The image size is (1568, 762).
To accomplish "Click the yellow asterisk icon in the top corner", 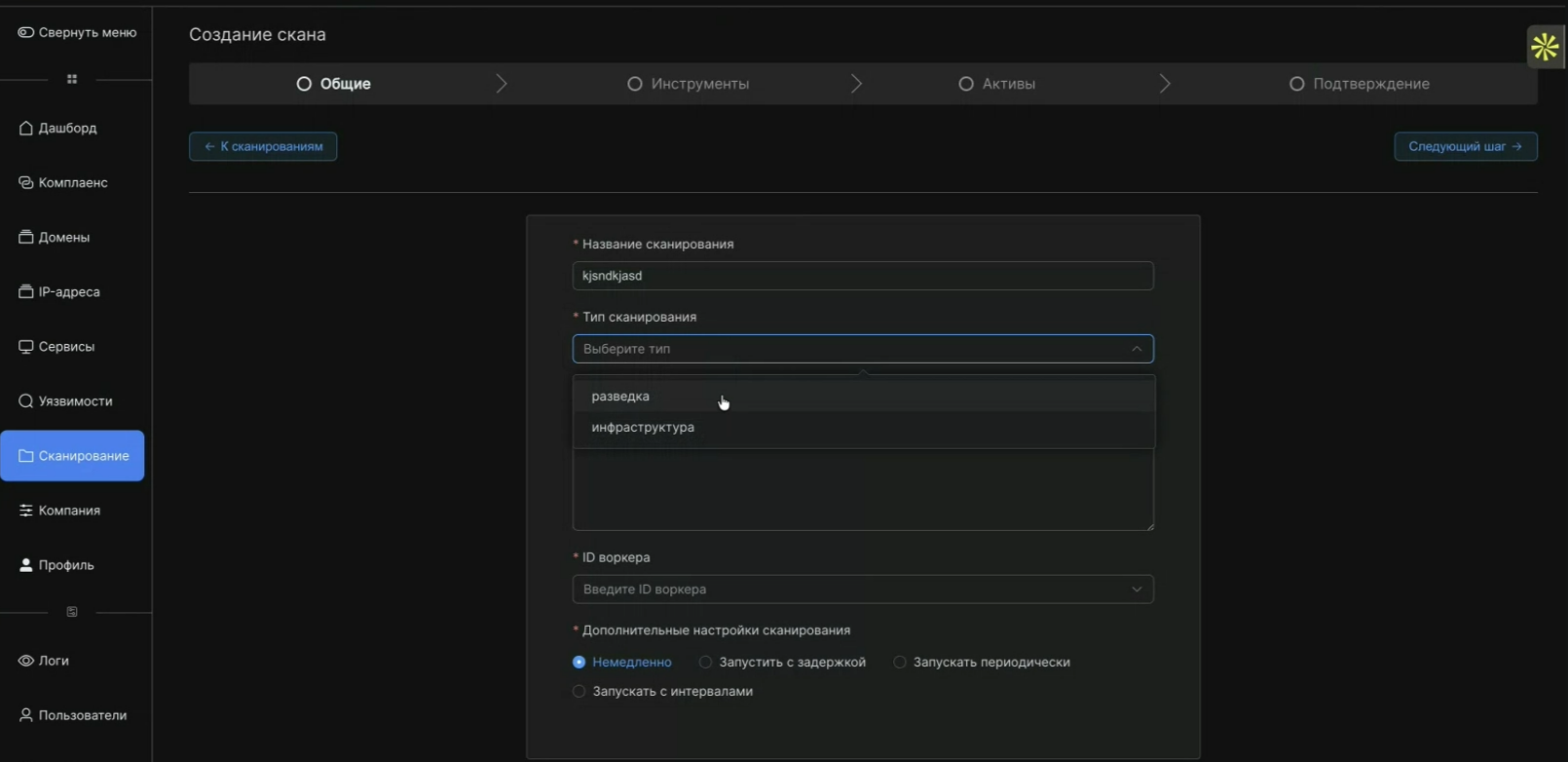I will [1545, 47].
